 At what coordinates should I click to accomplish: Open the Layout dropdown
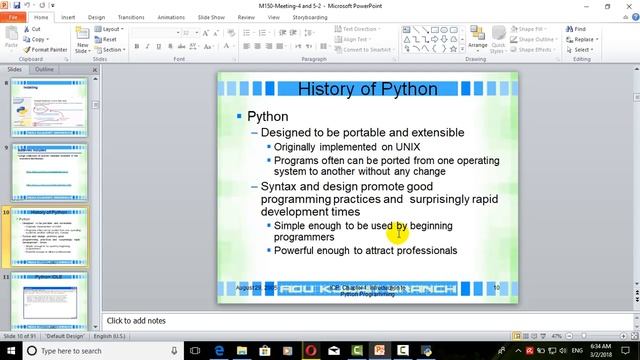[109, 29]
